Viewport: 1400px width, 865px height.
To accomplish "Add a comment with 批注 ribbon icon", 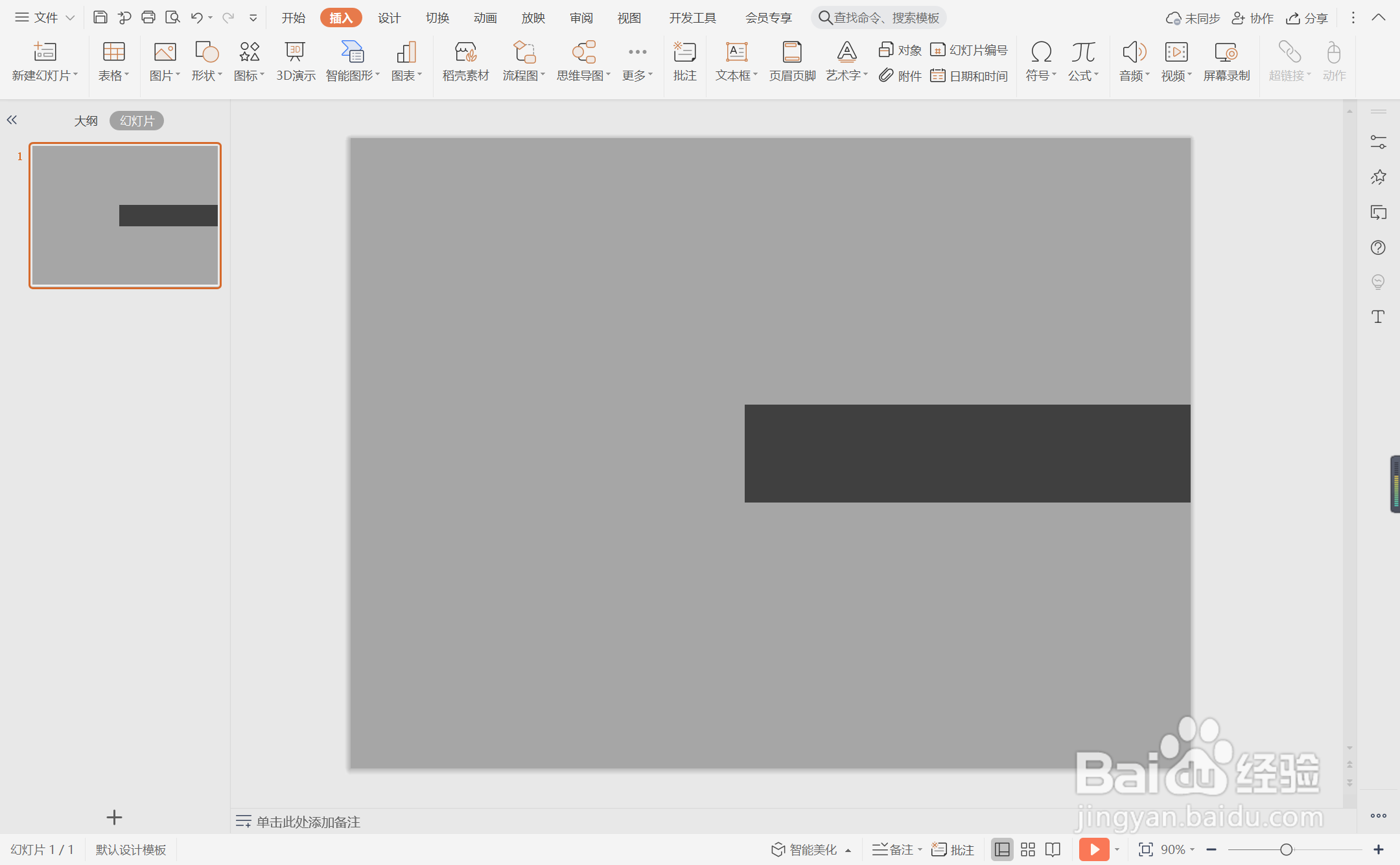I will (684, 51).
